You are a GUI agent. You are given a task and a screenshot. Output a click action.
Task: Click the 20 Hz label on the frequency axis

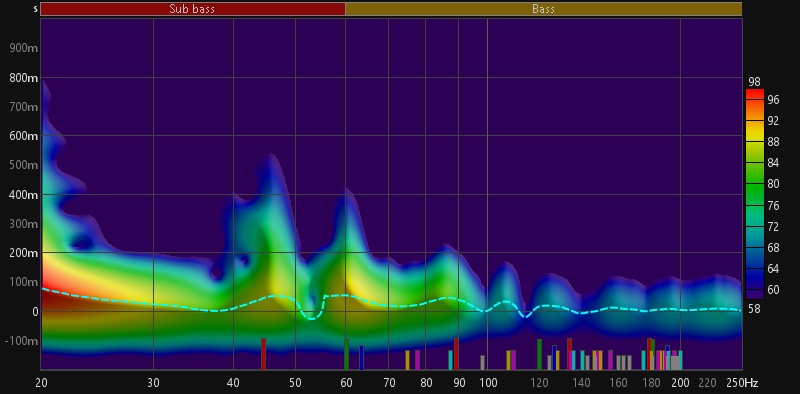(x=41, y=383)
